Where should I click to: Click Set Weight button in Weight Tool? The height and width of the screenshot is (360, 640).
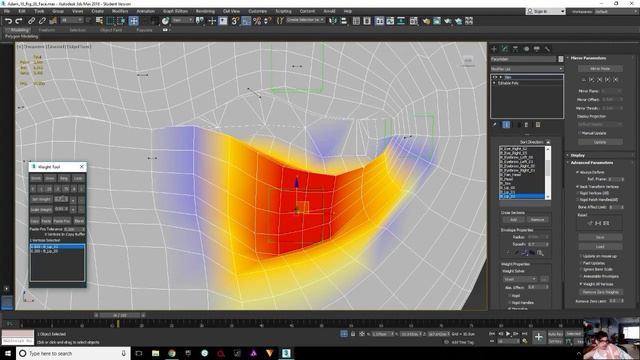(41, 199)
